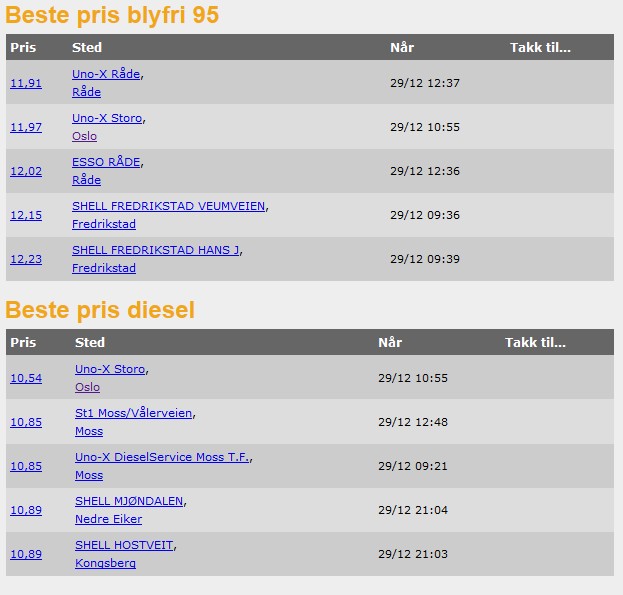Open 10,89 price for SHELL MJØNDALEN
Image resolution: width=623 pixels, height=595 pixels.
26,510
